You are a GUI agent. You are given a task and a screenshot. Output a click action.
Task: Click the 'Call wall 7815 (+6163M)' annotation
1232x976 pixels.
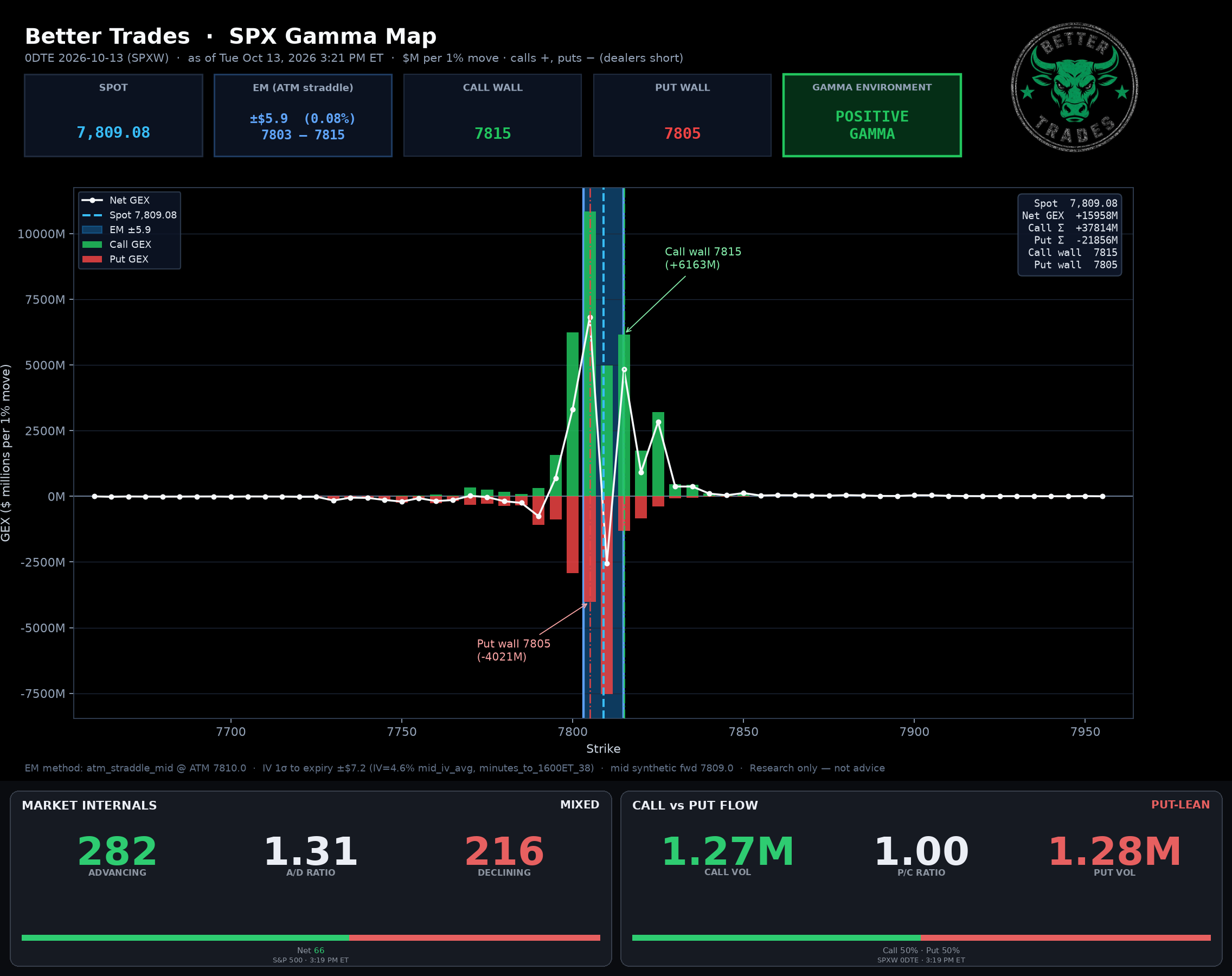point(703,258)
